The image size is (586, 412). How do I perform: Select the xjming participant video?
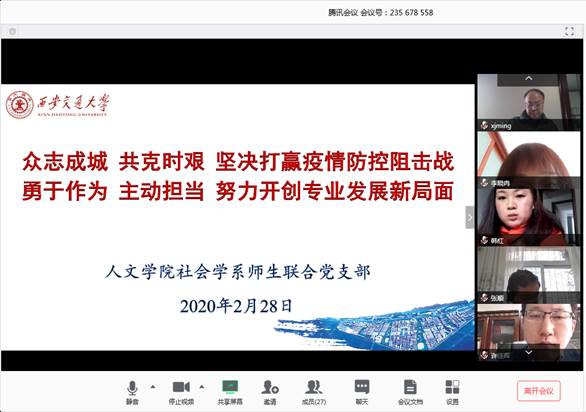528,102
